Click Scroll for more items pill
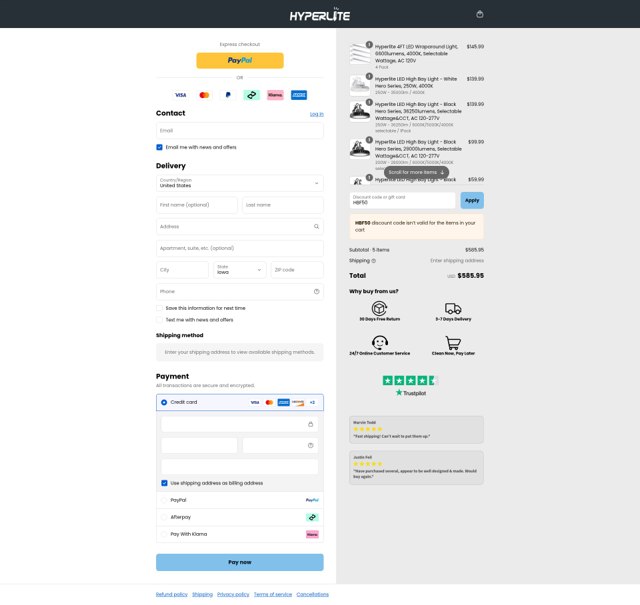640x605 pixels. 416,172
